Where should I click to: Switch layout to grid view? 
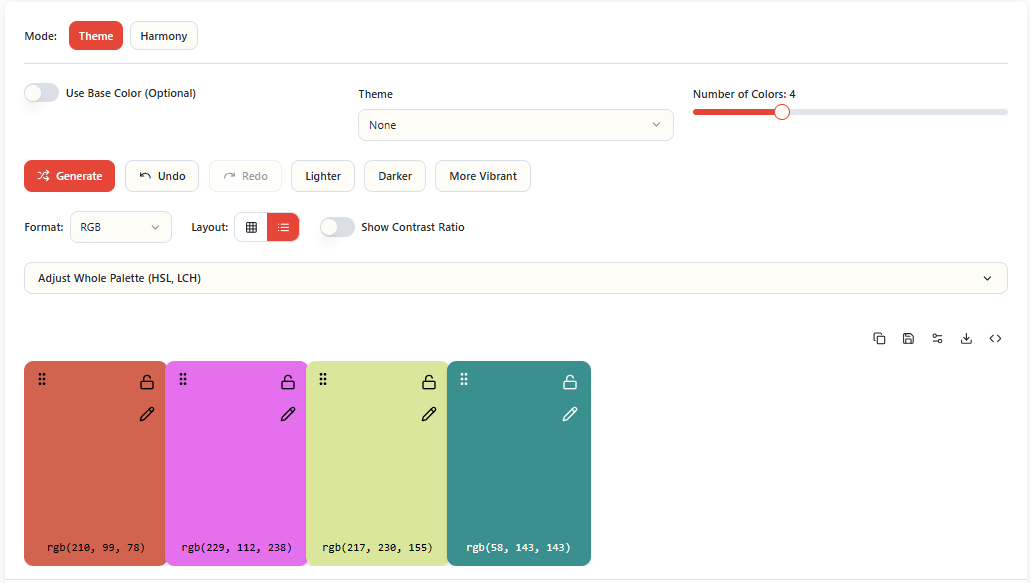[250, 227]
